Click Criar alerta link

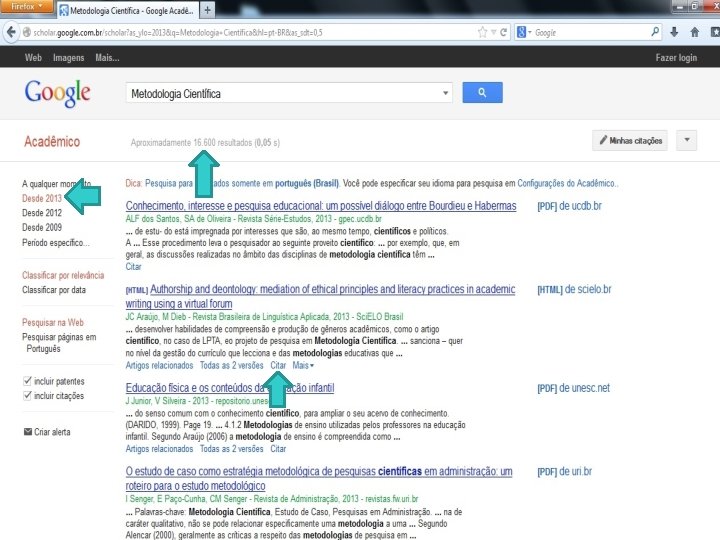click(x=52, y=432)
